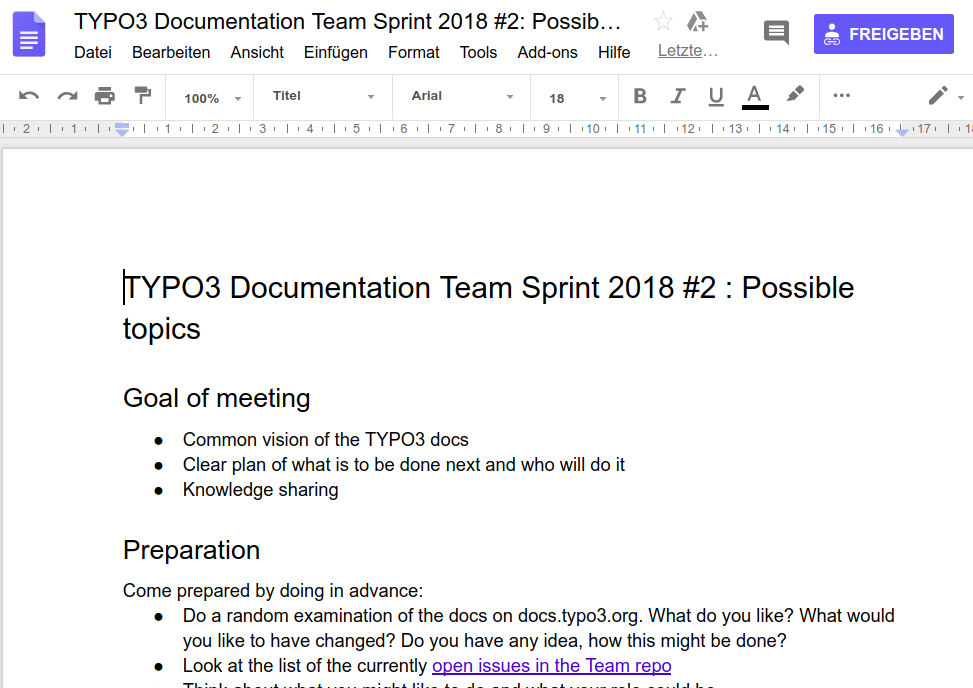The height and width of the screenshot is (688, 973).
Task: Open the Format menu
Action: coord(414,53)
